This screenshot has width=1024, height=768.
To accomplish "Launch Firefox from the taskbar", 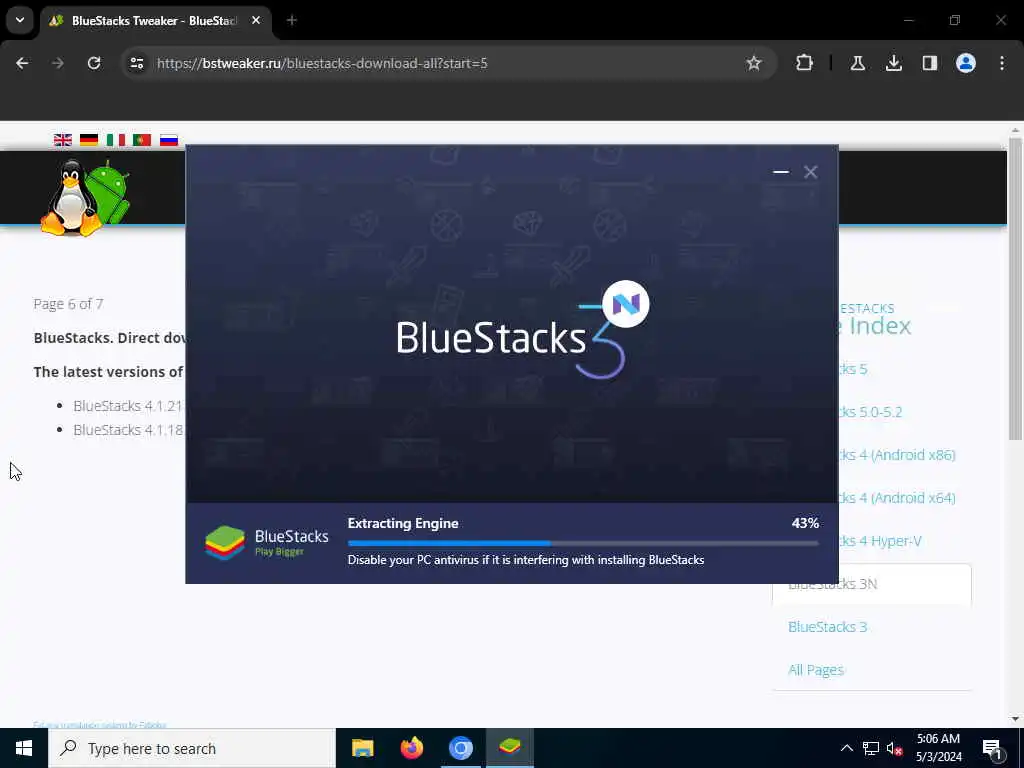I will pos(411,748).
